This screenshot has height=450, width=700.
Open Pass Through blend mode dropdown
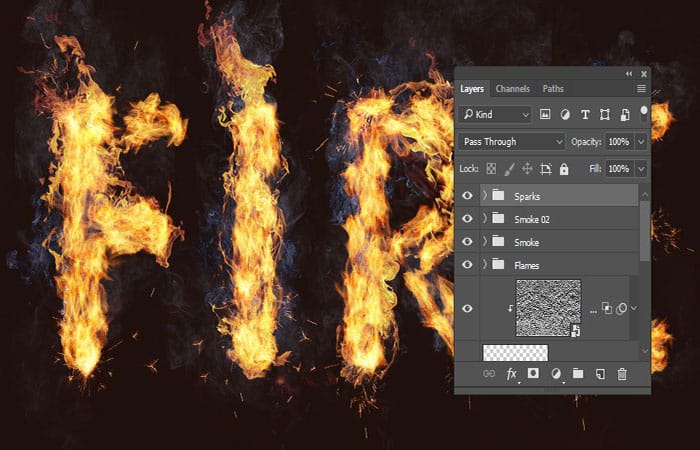(x=512, y=142)
